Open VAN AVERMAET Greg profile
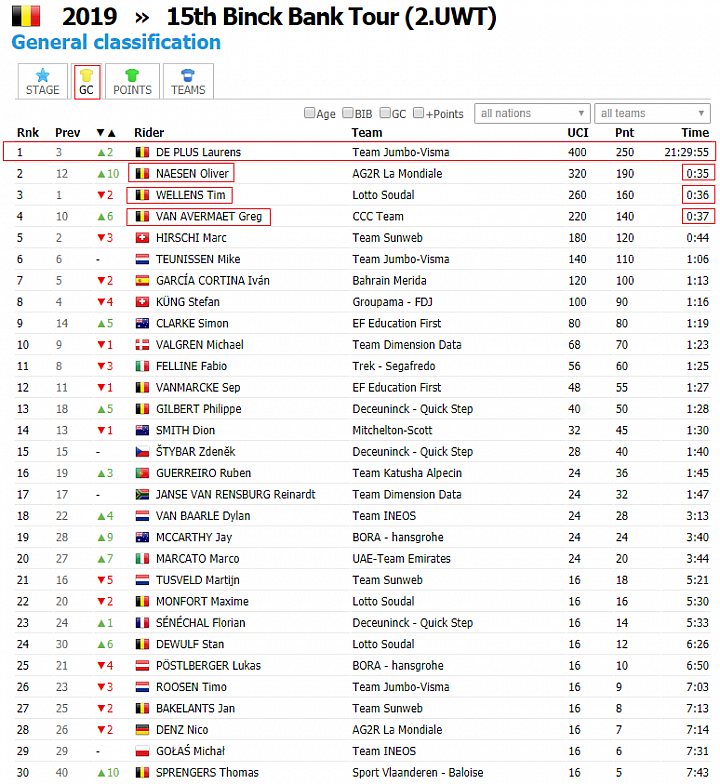This screenshot has height=784, width=720. click(209, 216)
